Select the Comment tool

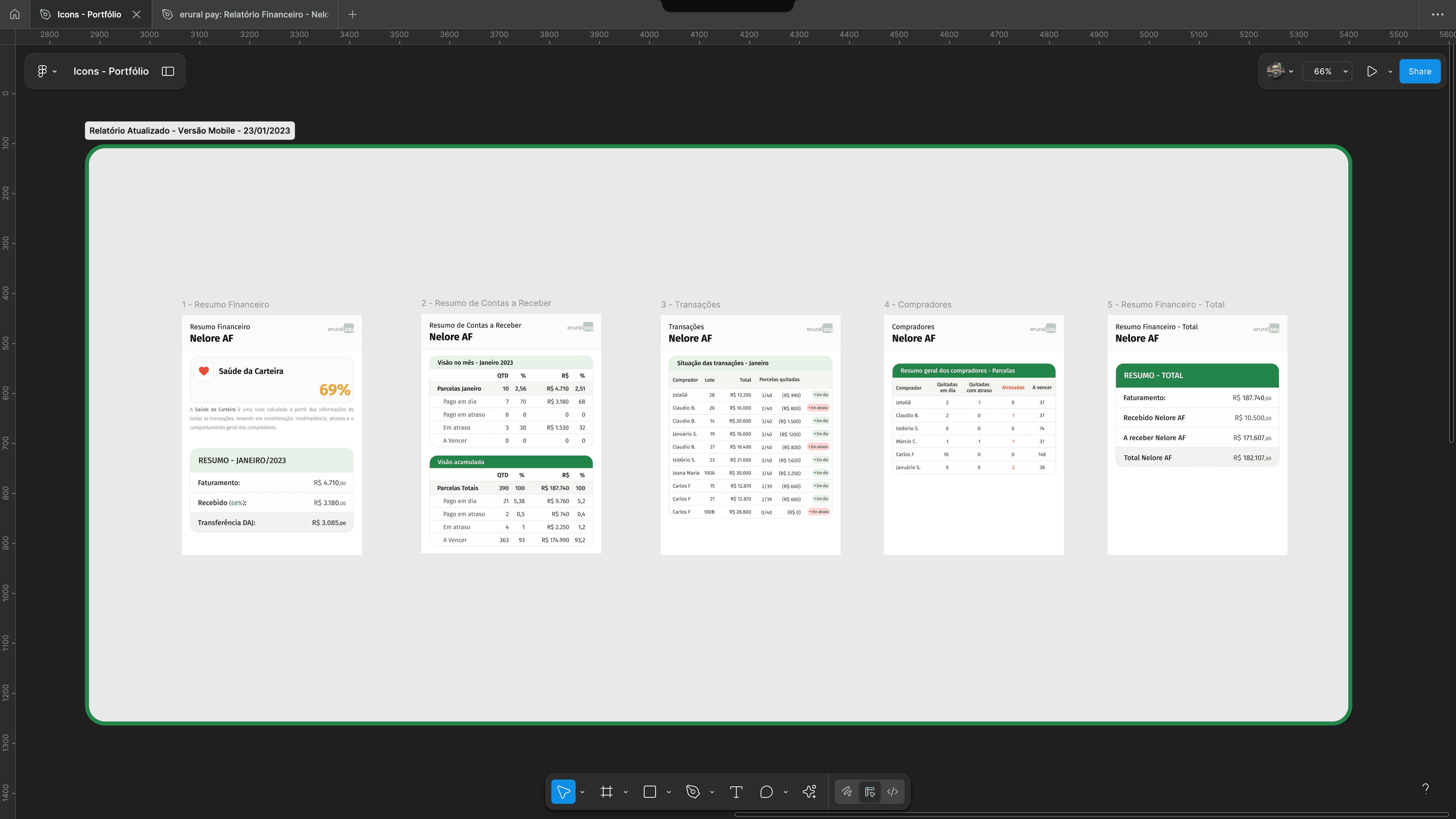coord(766,791)
